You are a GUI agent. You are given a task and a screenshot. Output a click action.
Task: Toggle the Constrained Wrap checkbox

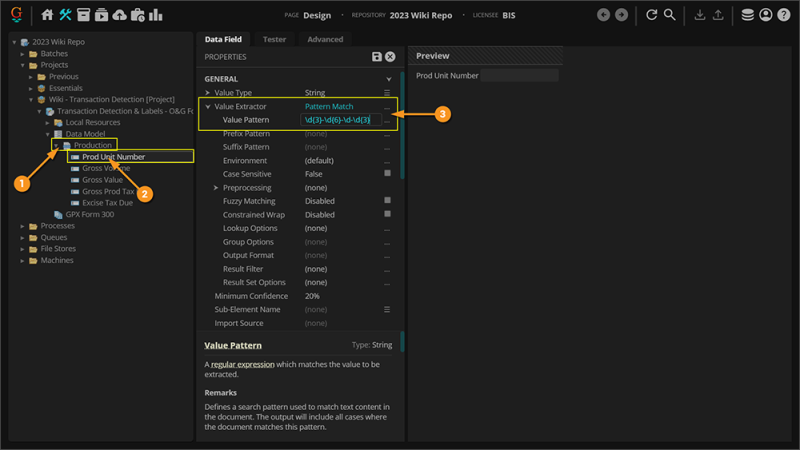point(387,214)
